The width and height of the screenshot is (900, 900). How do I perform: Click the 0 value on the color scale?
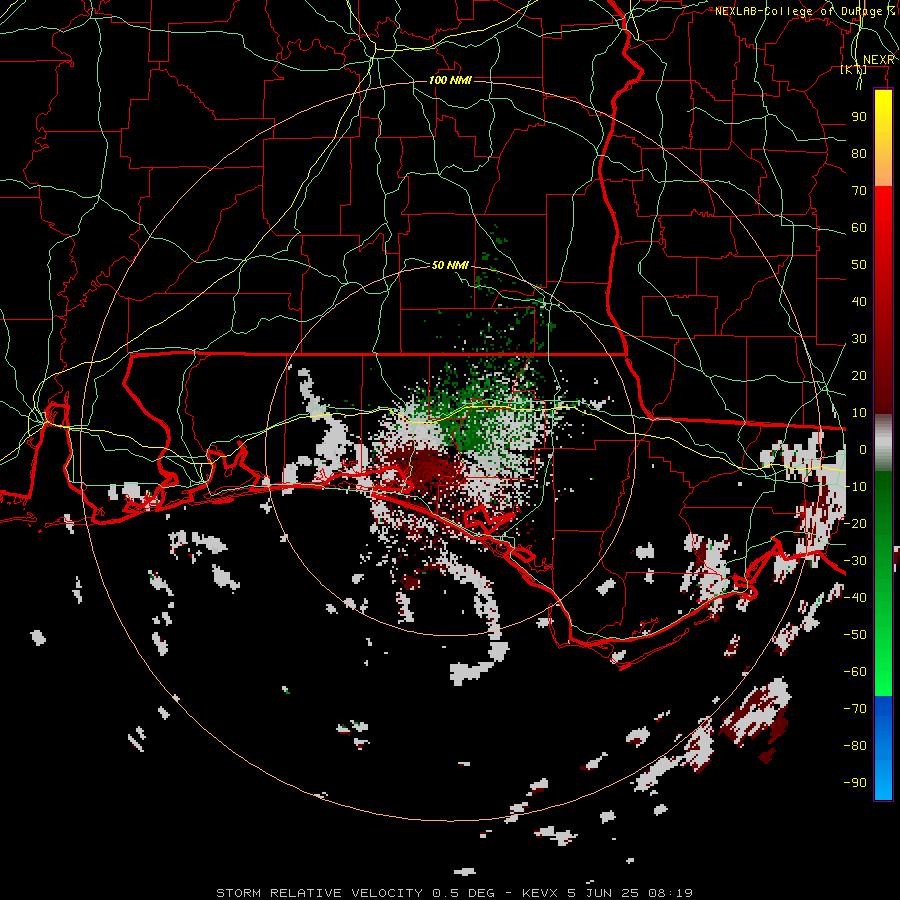tap(863, 449)
